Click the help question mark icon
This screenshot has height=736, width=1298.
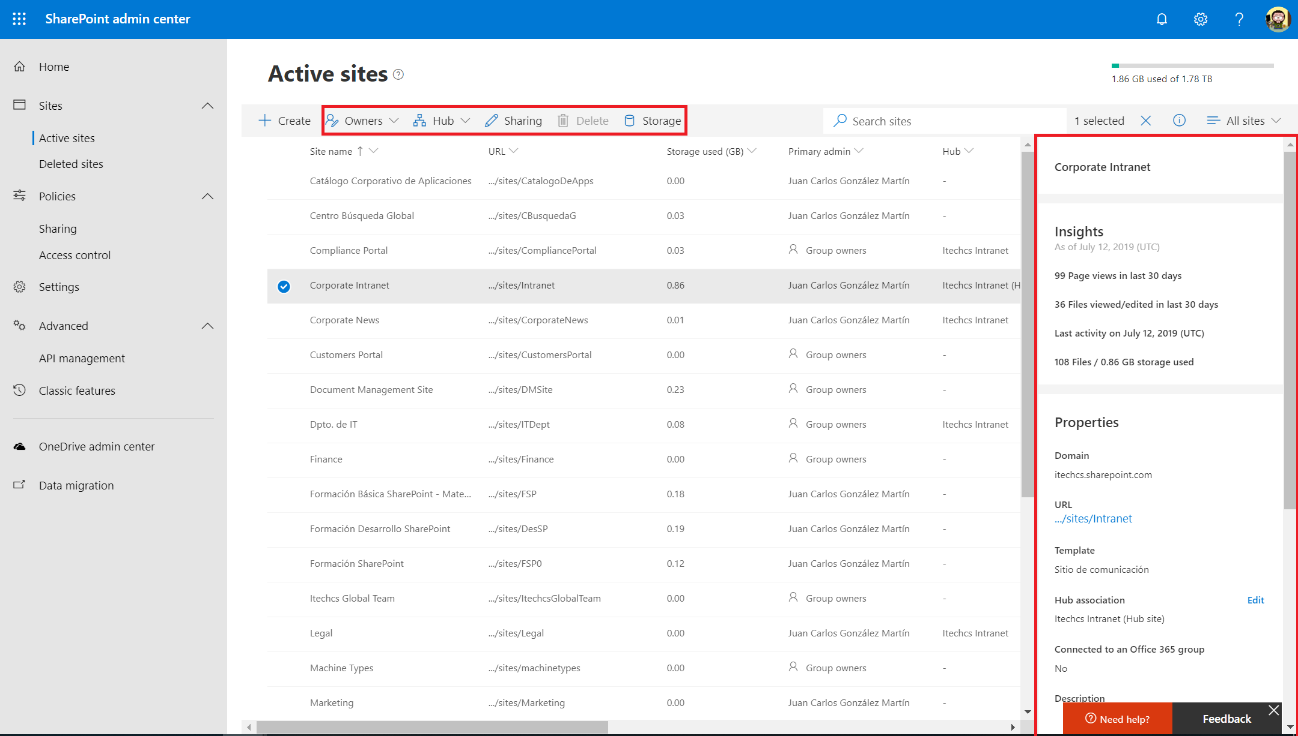[x=1239, y=19]
